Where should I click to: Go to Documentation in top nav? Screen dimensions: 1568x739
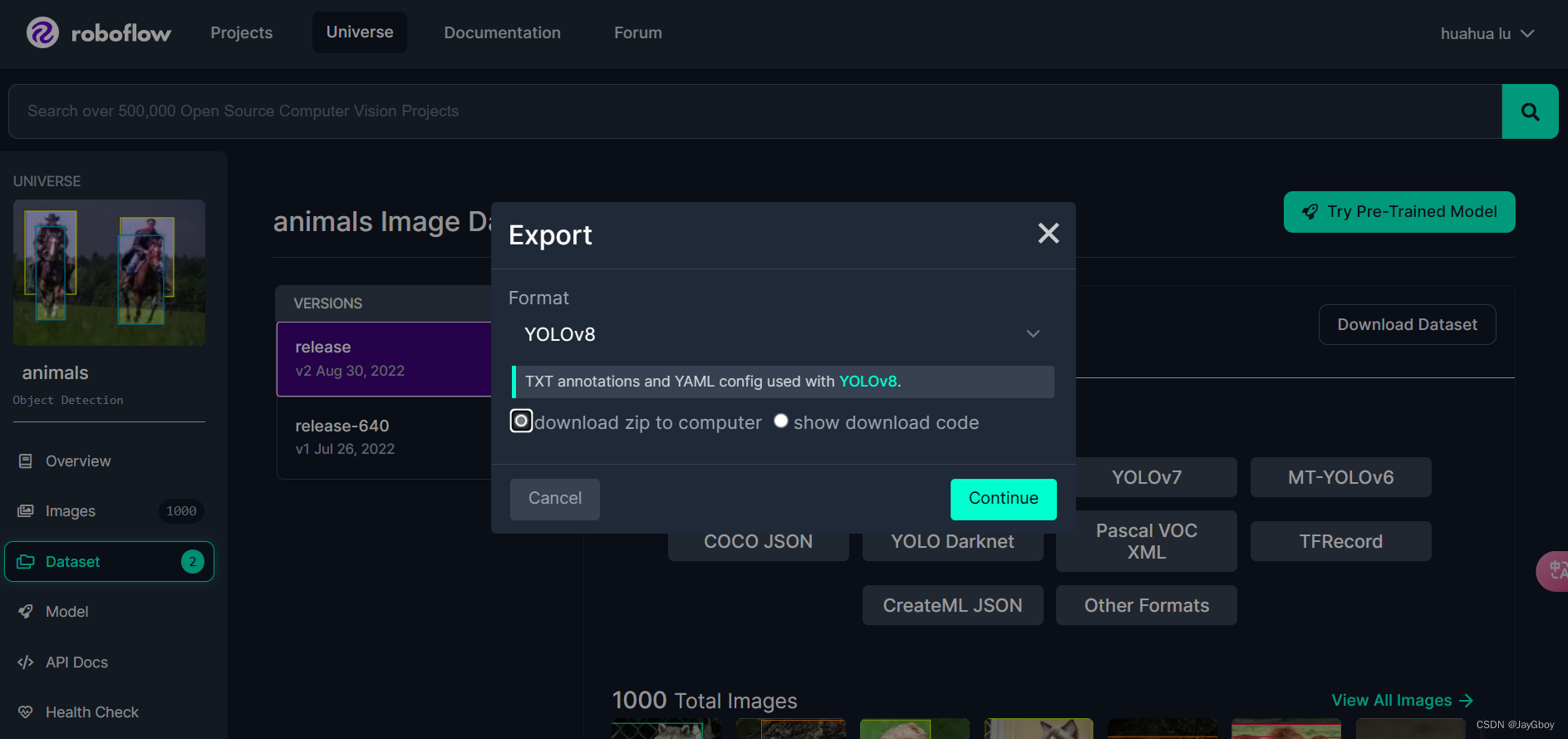[x=502, y=32]
